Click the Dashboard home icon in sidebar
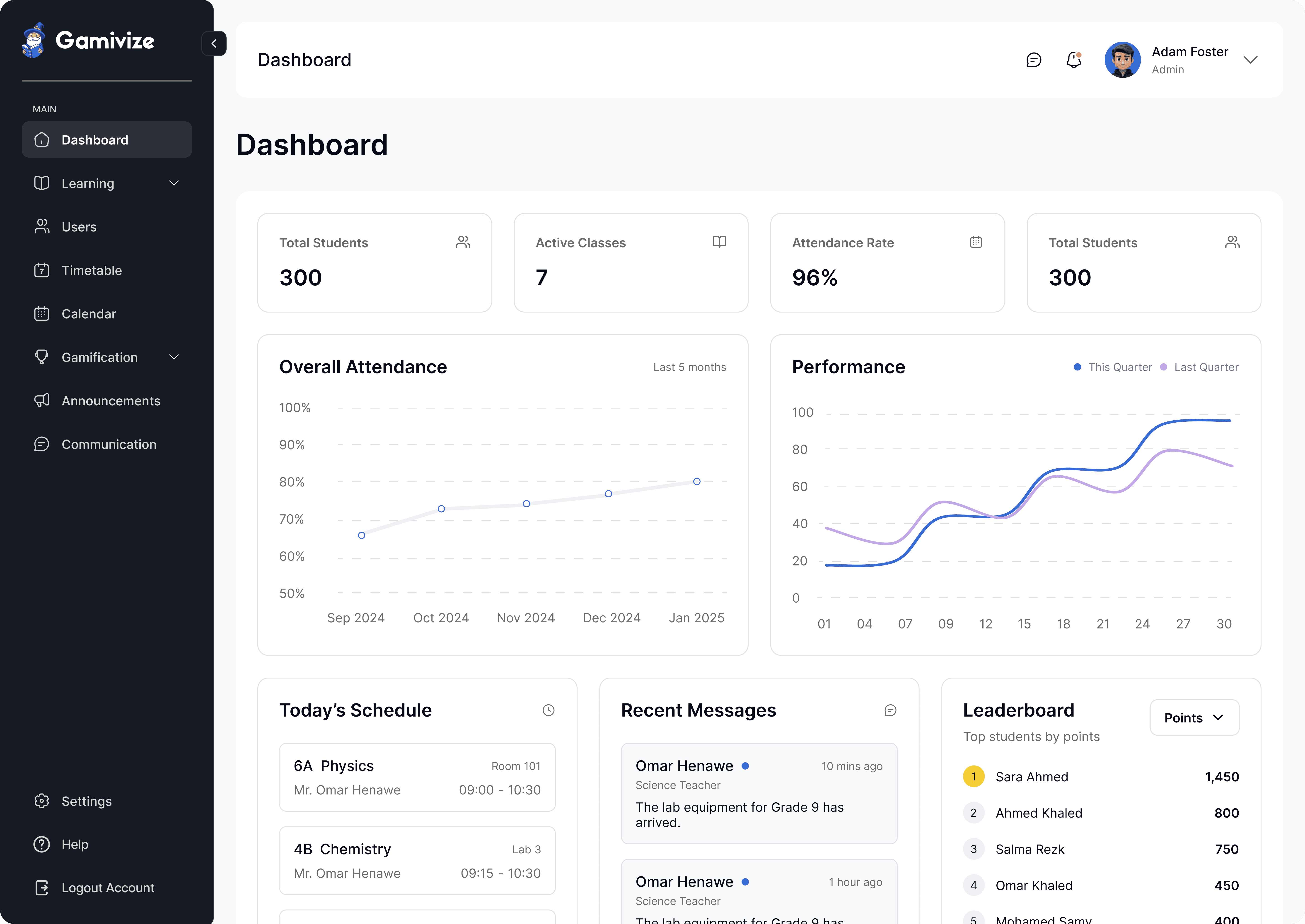Viewport: 1305px width, 924px height. [x=41, y=140]
